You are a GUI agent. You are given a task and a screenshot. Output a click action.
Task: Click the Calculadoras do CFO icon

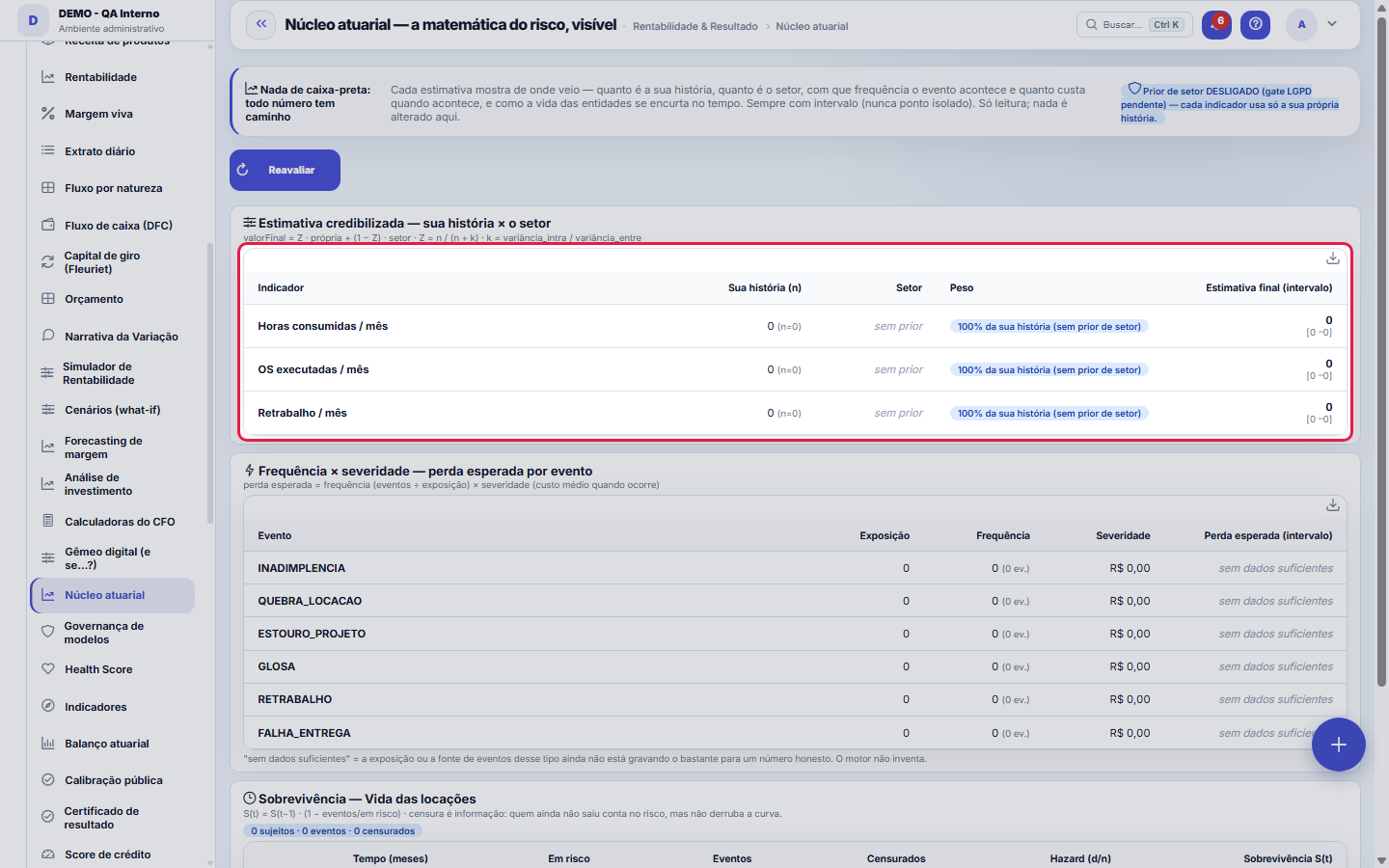tap(48, 522)
